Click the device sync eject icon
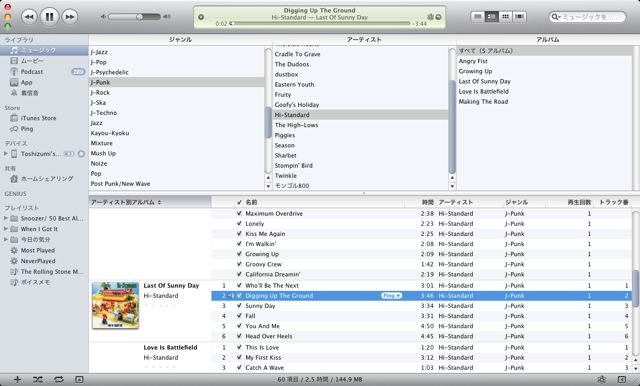This screenshot has width=640, height=386. point(81,154)
